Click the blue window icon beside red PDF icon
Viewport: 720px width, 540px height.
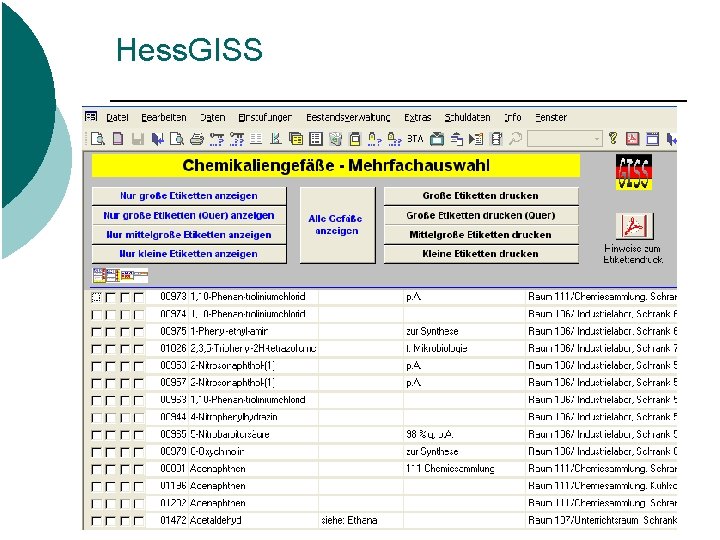652,139
